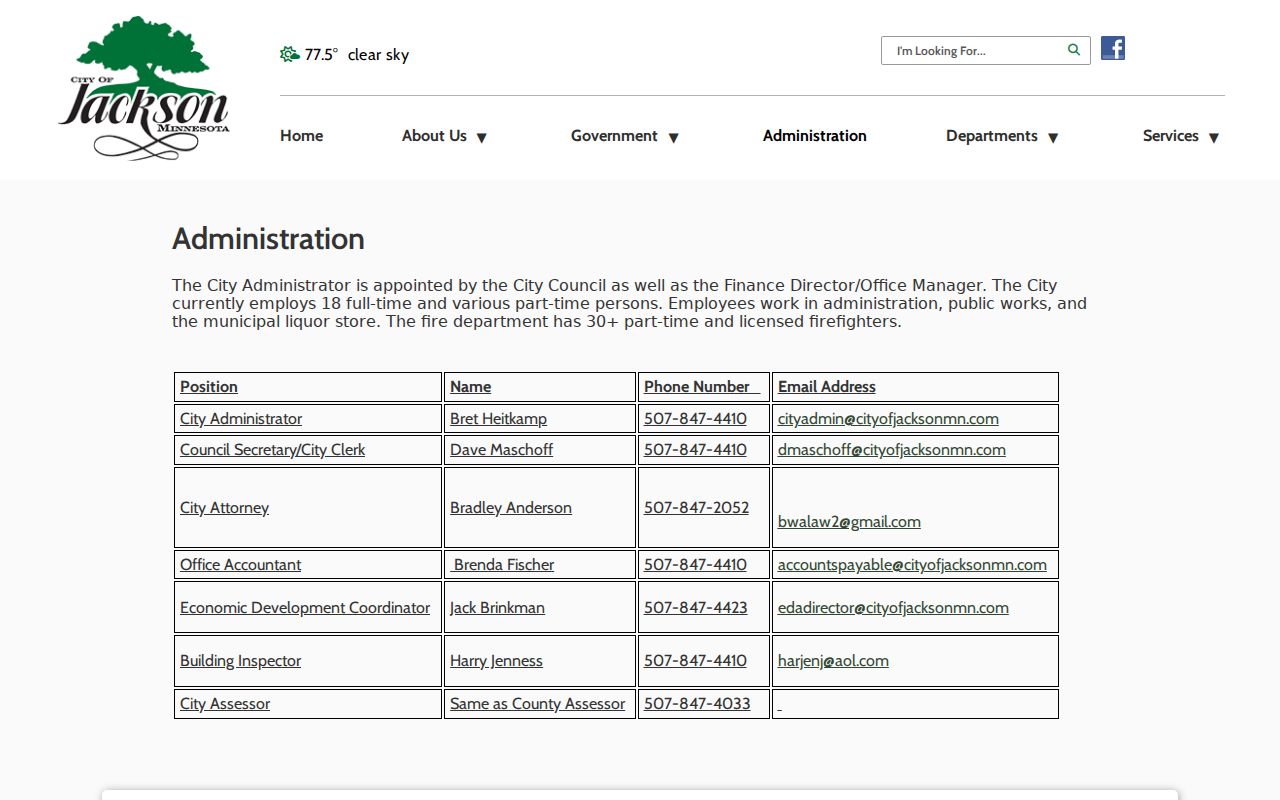Image resolution: width=1280 pixels, height=800 pixels.
Task: Click the harjenj@aol.com email link
Action: 833,661
